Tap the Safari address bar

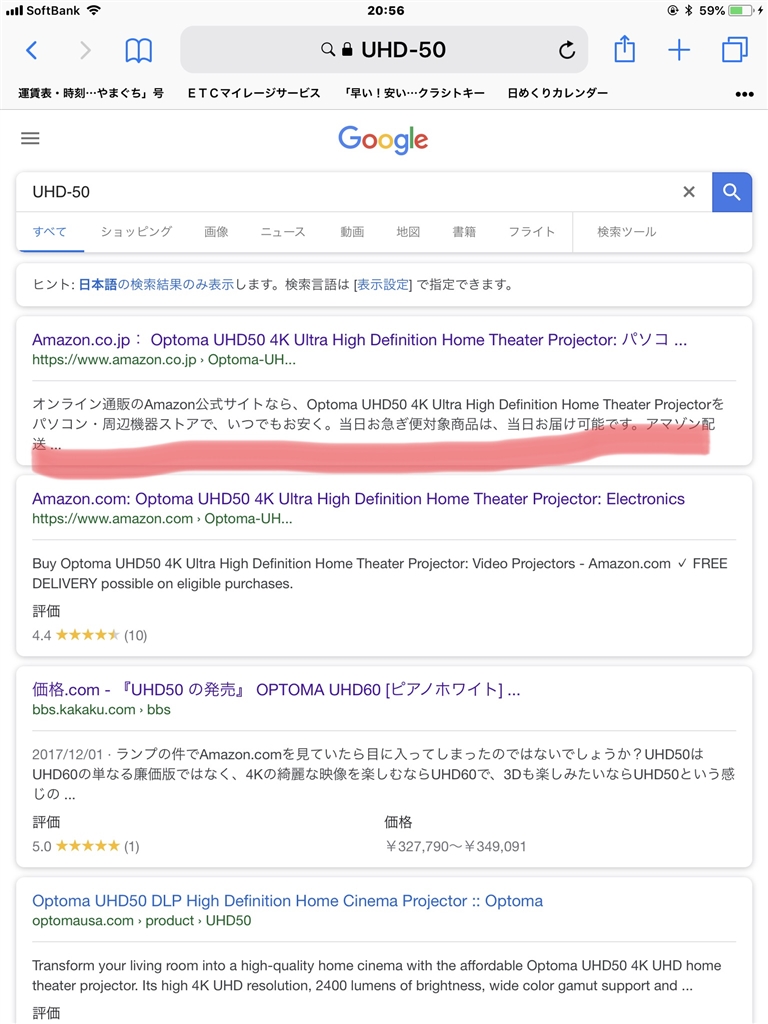[x=400, y=50]
